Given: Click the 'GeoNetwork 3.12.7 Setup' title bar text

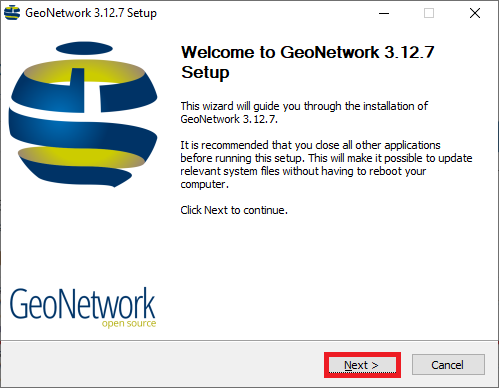Looking at the screenshot, I should point(91,13).
